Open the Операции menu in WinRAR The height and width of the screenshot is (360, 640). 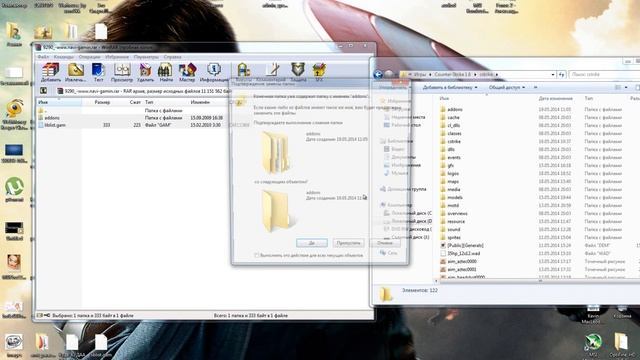pos(89,57)
